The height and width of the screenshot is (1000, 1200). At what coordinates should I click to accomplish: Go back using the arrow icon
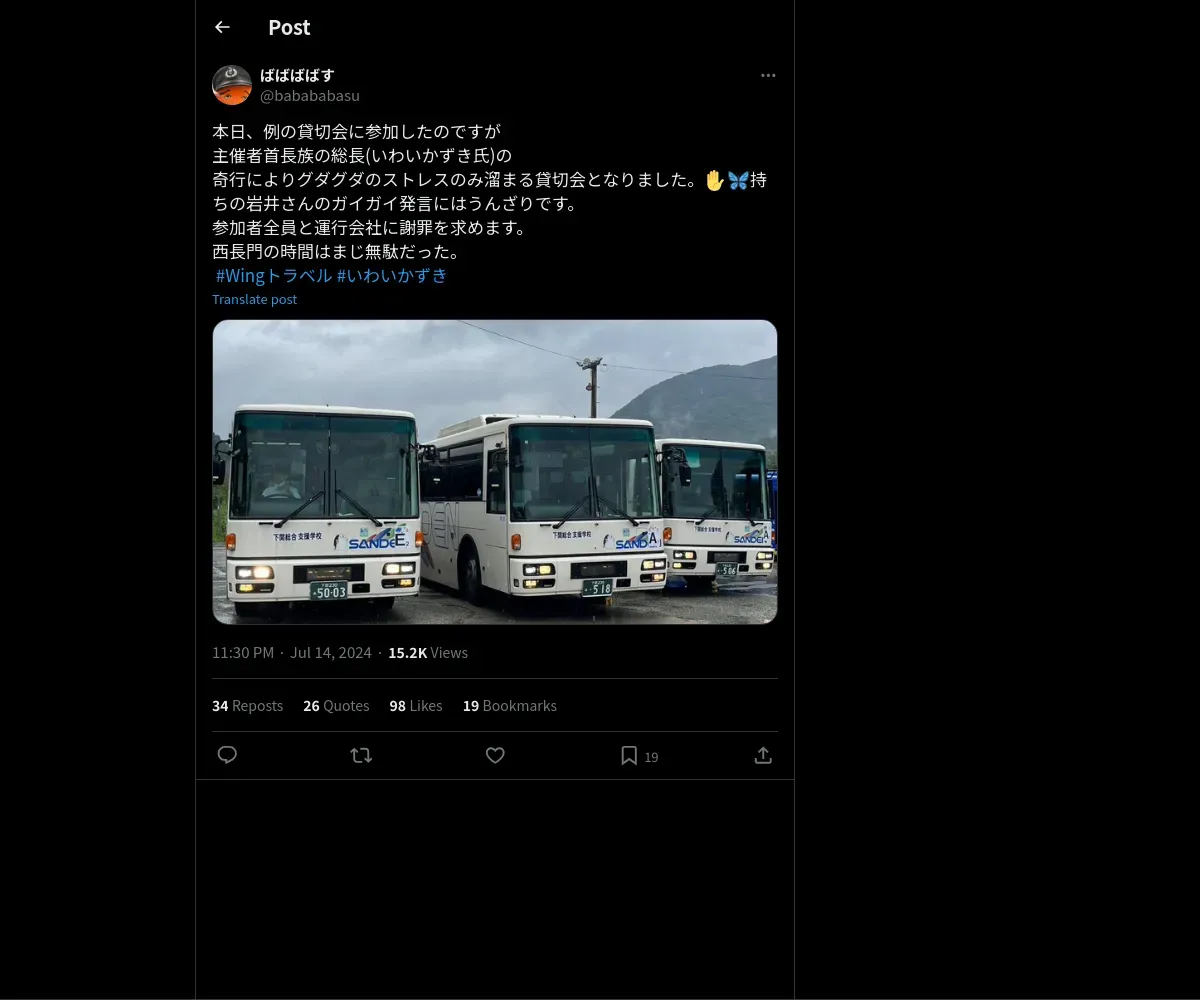point(222,27)
